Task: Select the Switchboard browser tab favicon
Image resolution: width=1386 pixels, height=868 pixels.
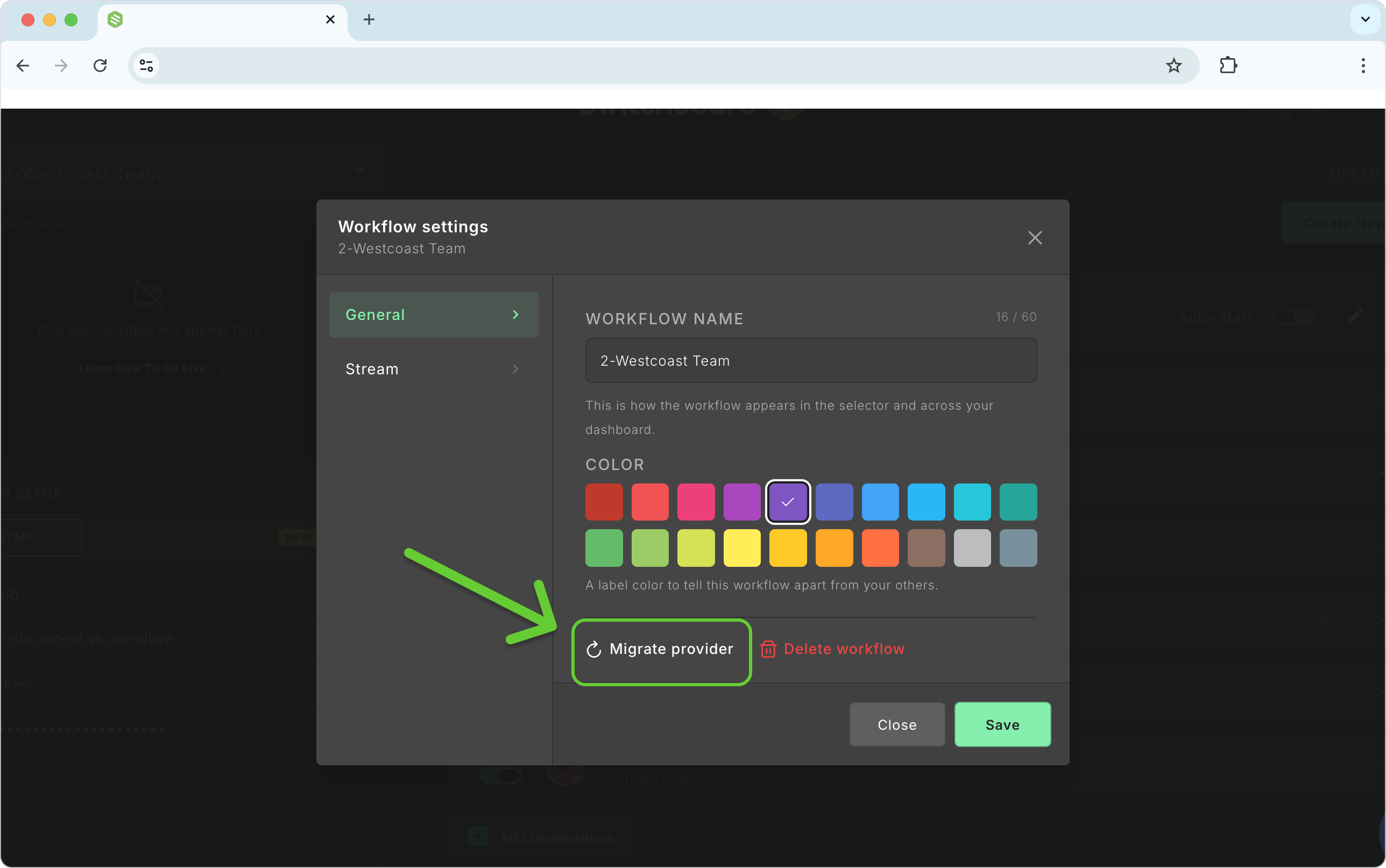Action: click(x=115, y=19)
